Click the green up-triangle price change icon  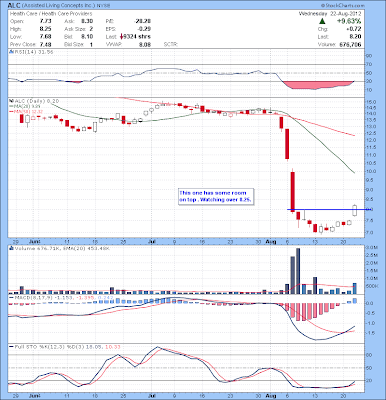click(322, 21)
